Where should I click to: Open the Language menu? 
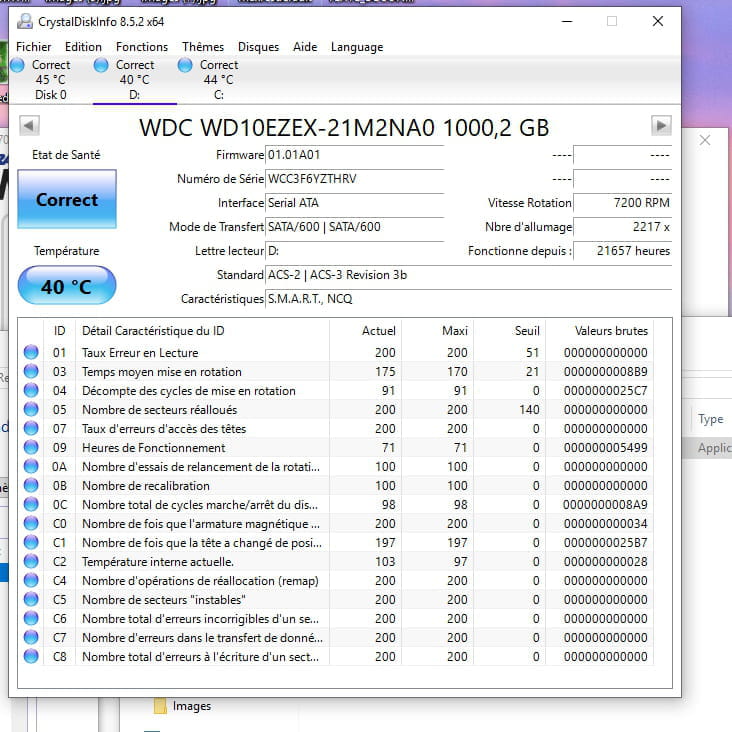tap(357, 47)
